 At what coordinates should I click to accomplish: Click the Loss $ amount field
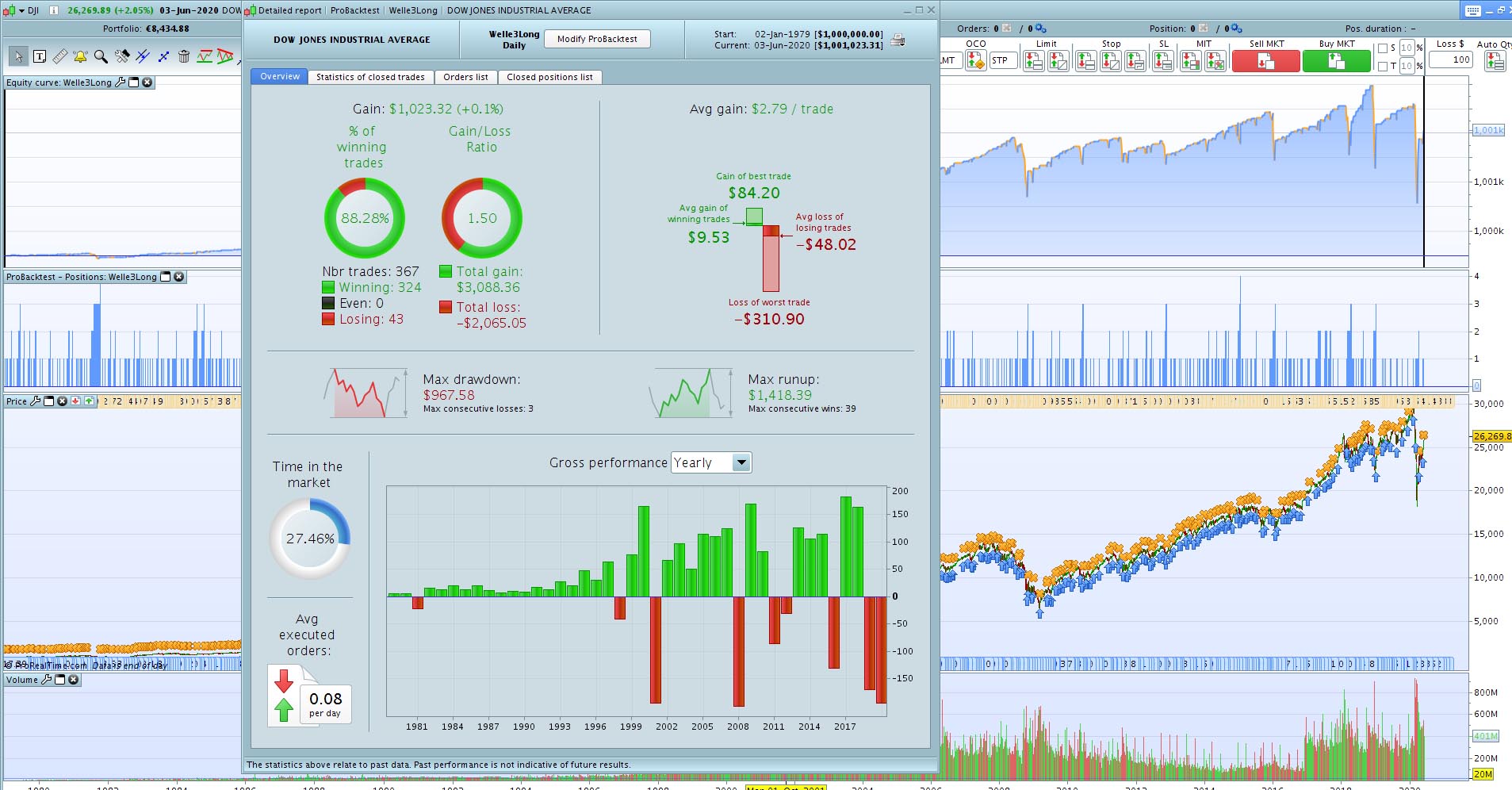[1450, 59]
